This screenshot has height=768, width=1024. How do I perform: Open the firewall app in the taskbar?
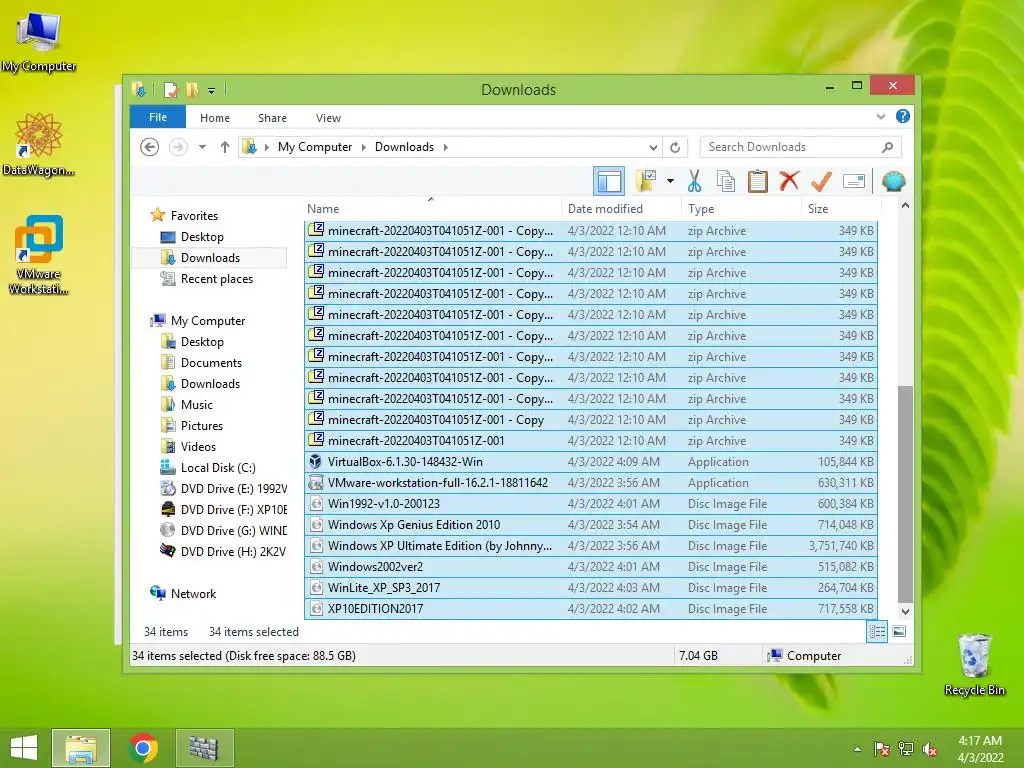204,748
